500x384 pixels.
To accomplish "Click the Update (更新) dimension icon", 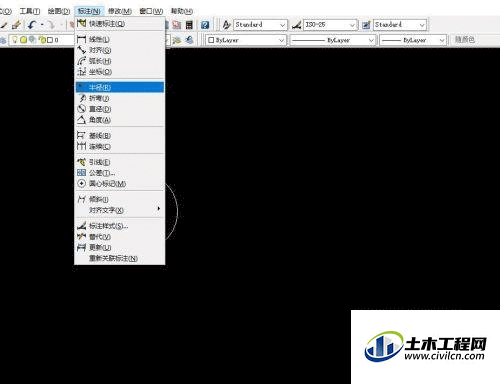I will (81, 247).
